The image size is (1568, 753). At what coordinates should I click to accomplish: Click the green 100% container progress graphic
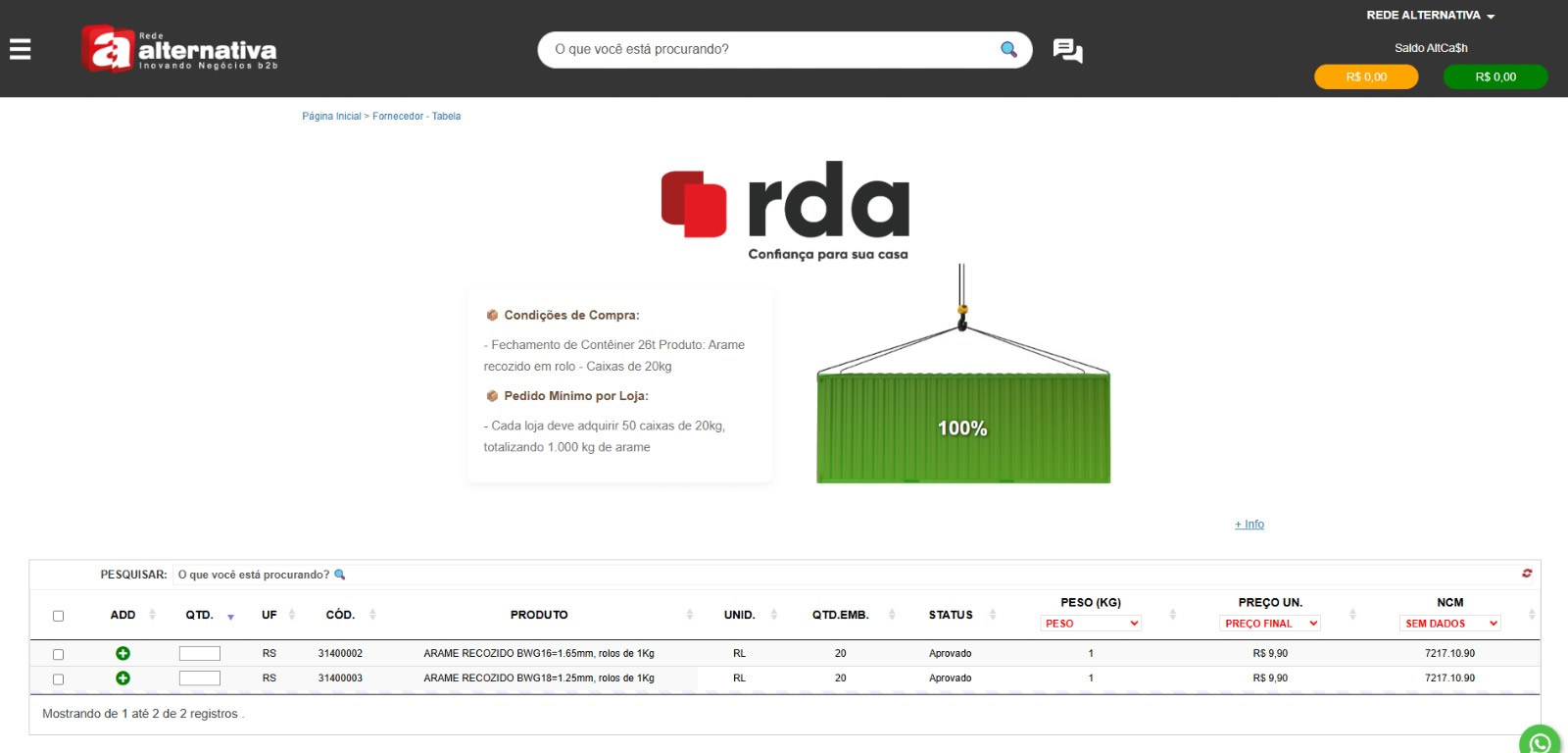pyautogui.click(x=962, y=428)
